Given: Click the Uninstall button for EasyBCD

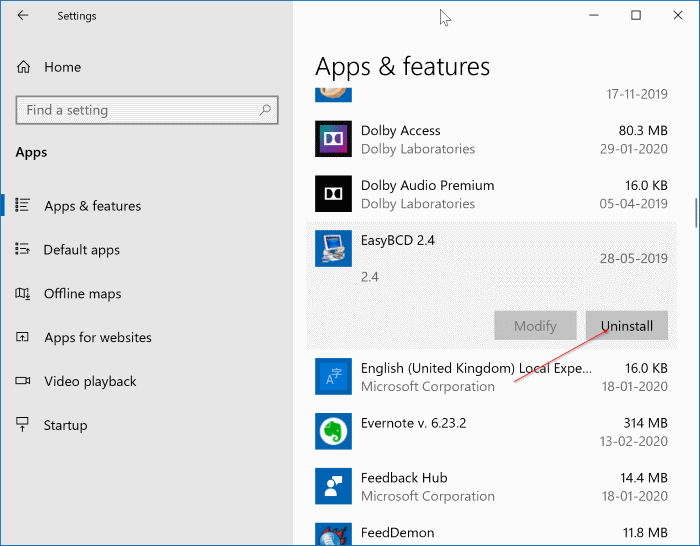Looking at the screenshot, I should point(627,325).
